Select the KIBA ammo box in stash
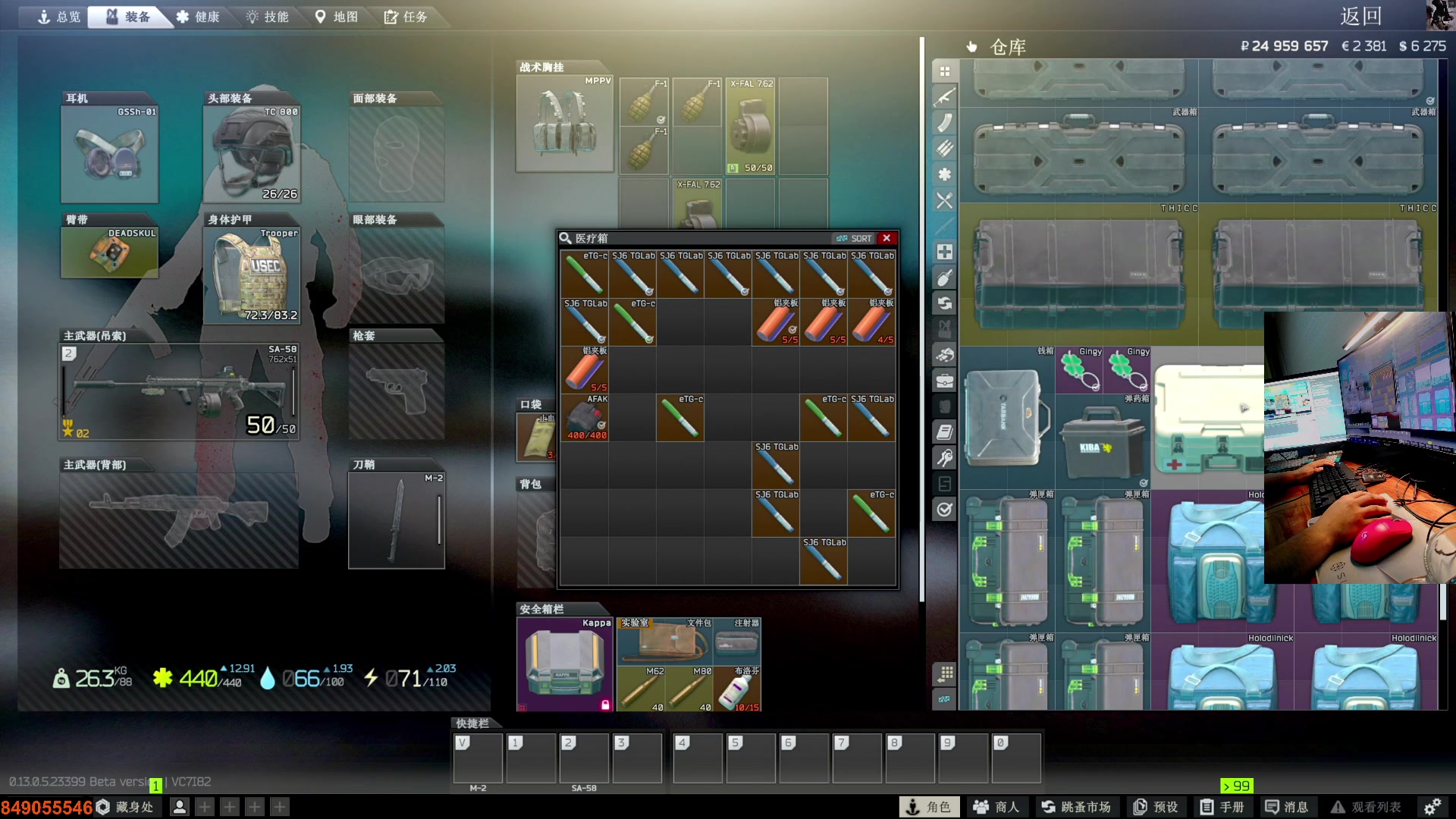 point(1103,442)
